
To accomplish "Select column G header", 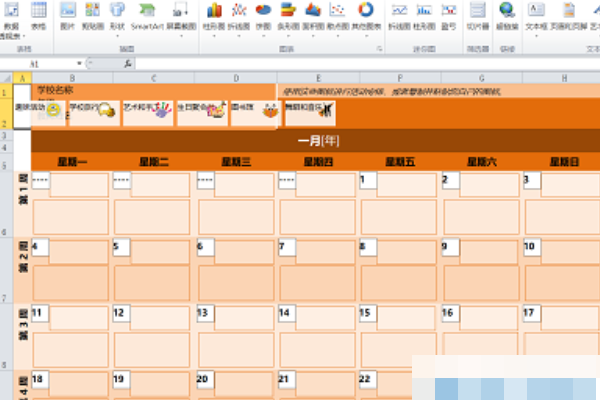I will pyautogui.click(x=481, y=78).
